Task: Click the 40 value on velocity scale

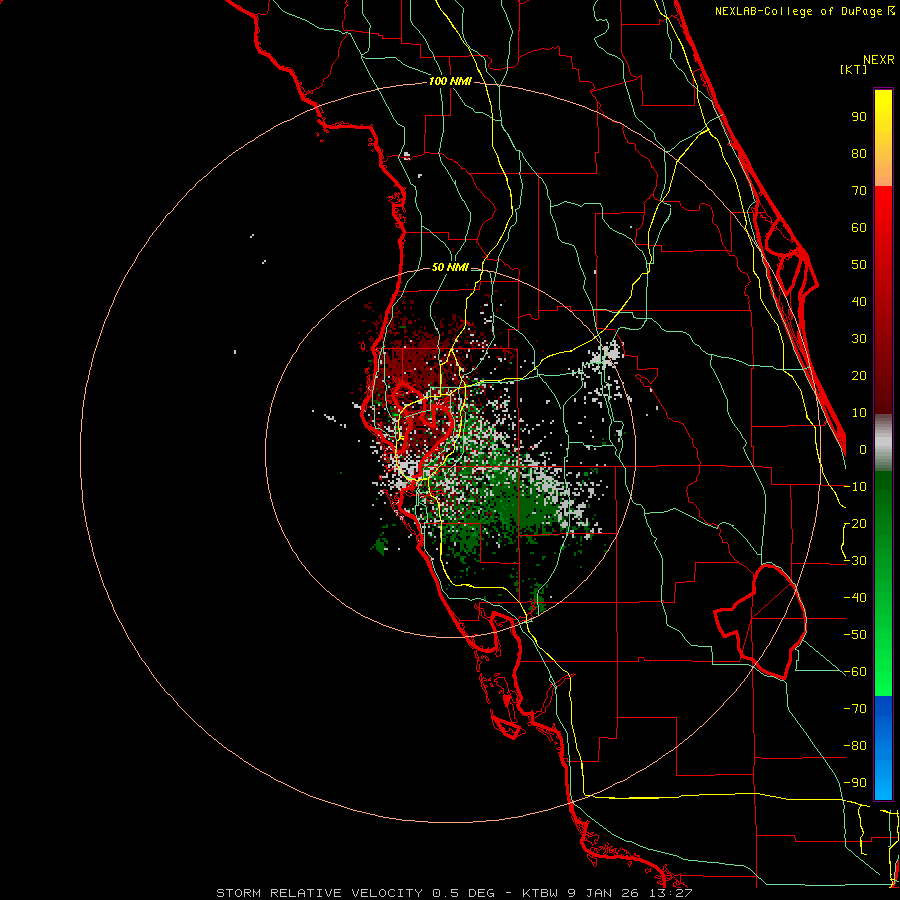Action: pyautogui.click(x=859, y=302)
